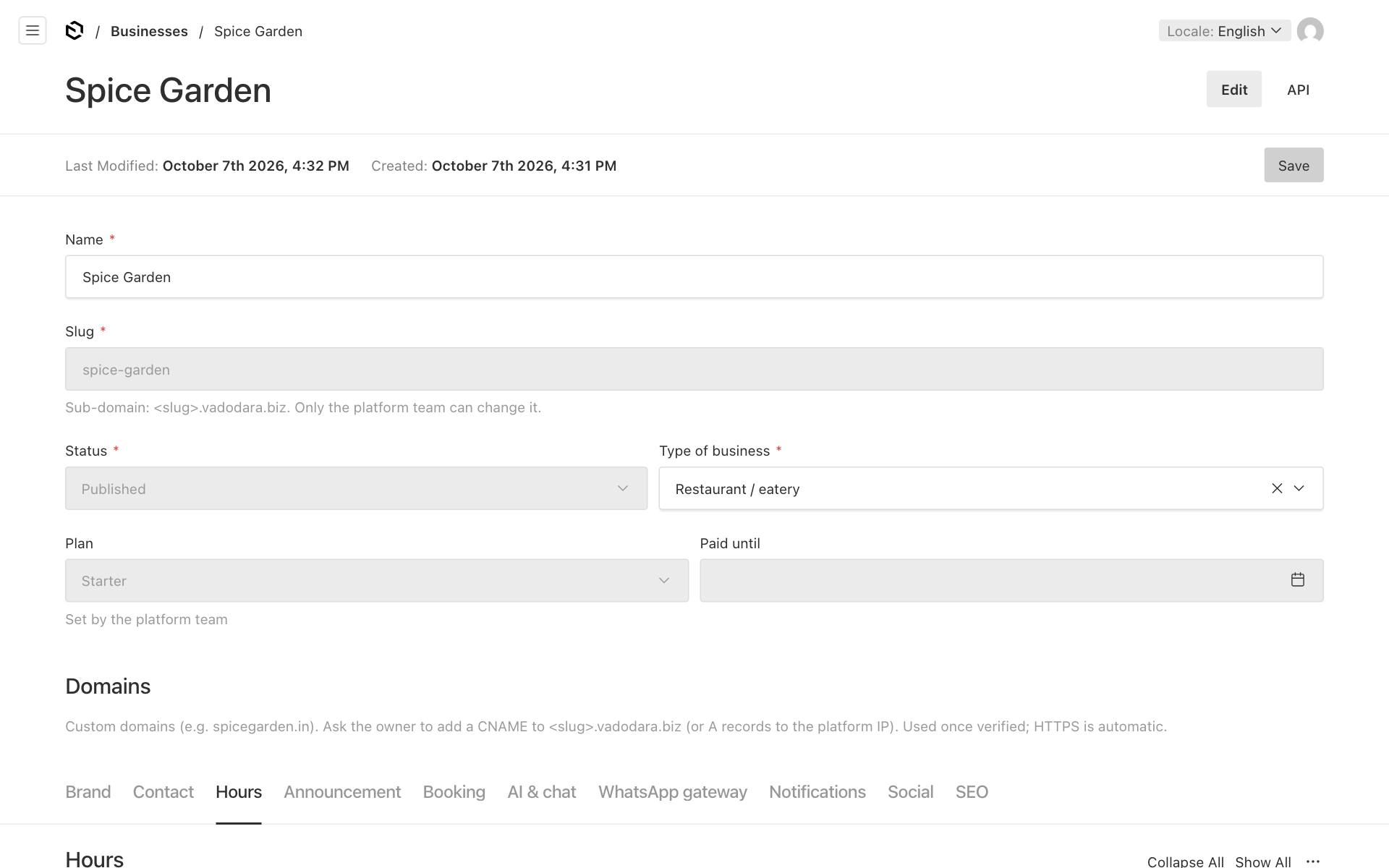Viewport: 1389px width, 868px height.
Task: Go to Businesses breadcrumb link
Action: (x=149, y=31)
